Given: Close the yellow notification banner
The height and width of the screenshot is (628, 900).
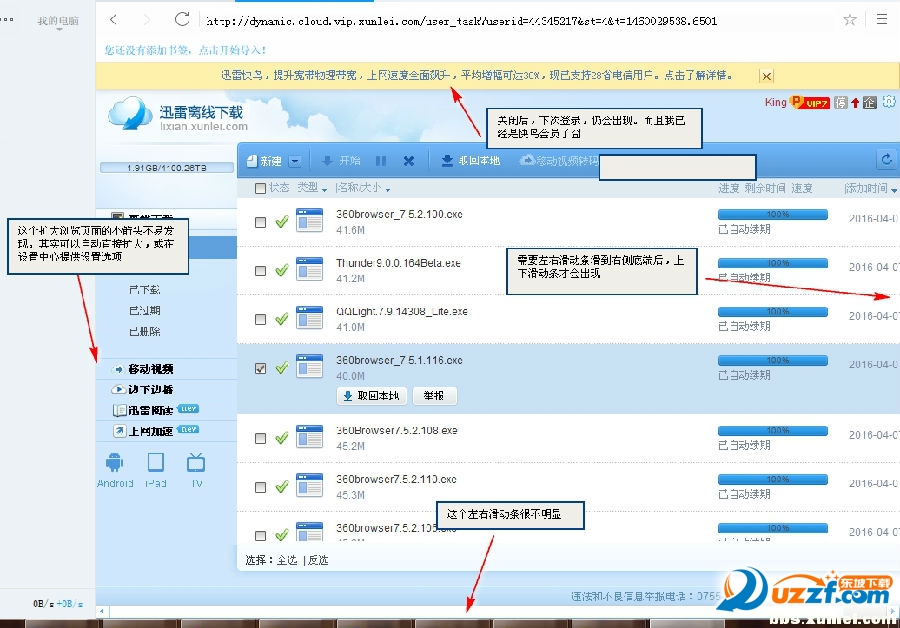Looking at the screenshot, I should 766,76.
